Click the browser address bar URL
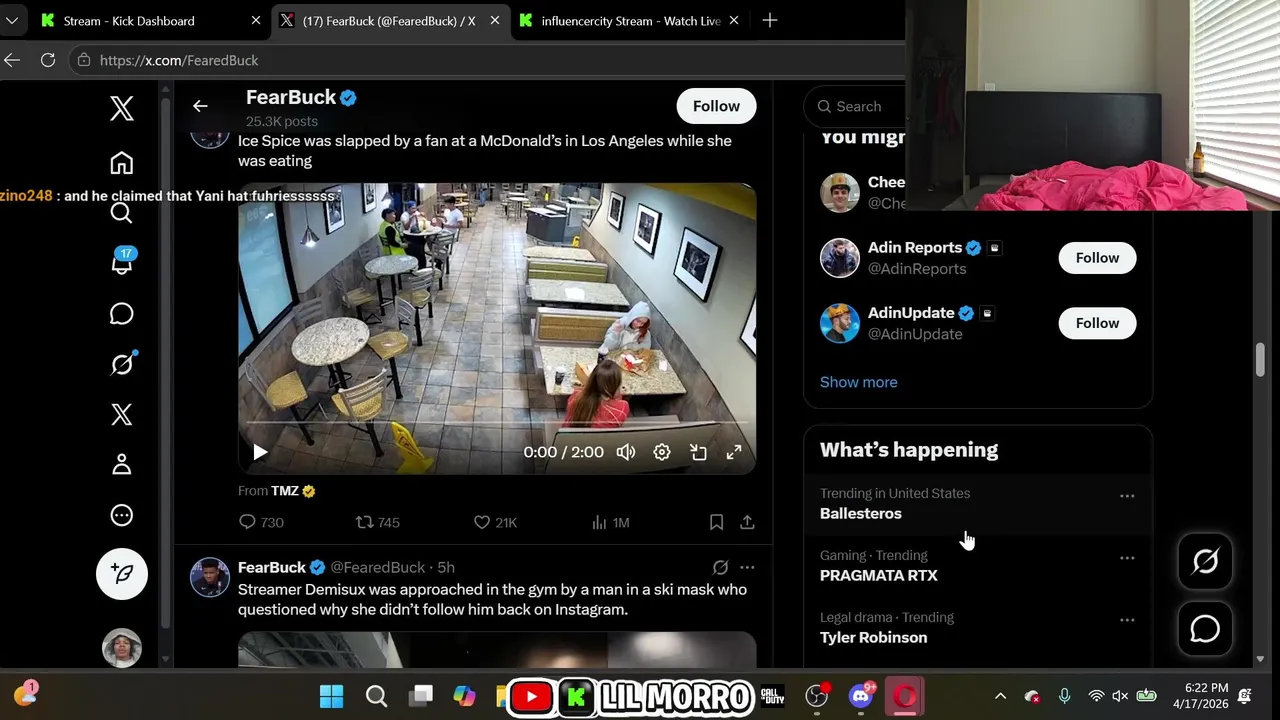This screenshot has height=720, width=1280. [179, 60]
